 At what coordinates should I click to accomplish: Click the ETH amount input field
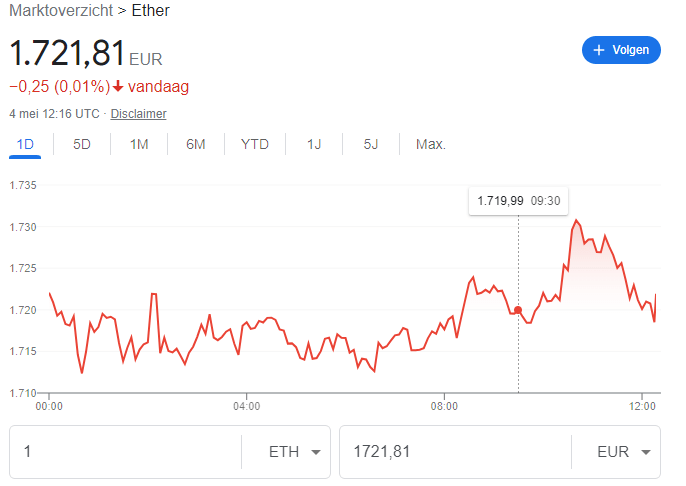click(x=125, y=452)
